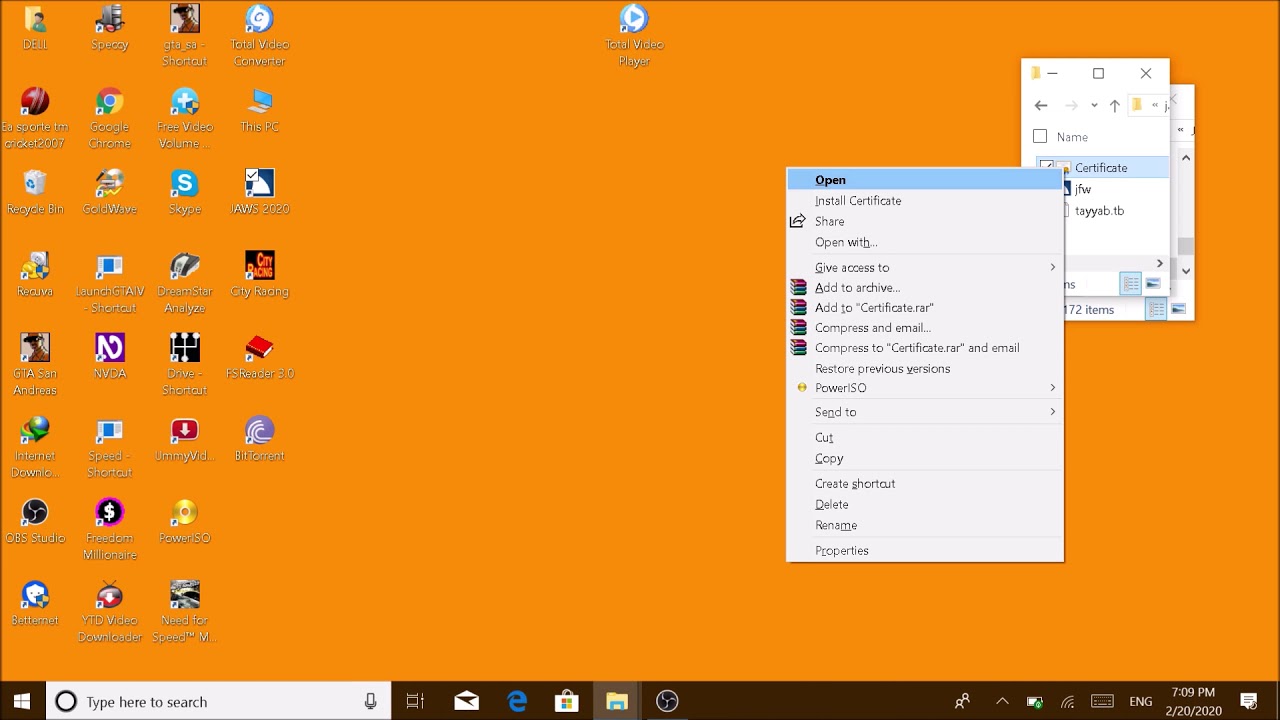Click Cut in the context menu

925,438
